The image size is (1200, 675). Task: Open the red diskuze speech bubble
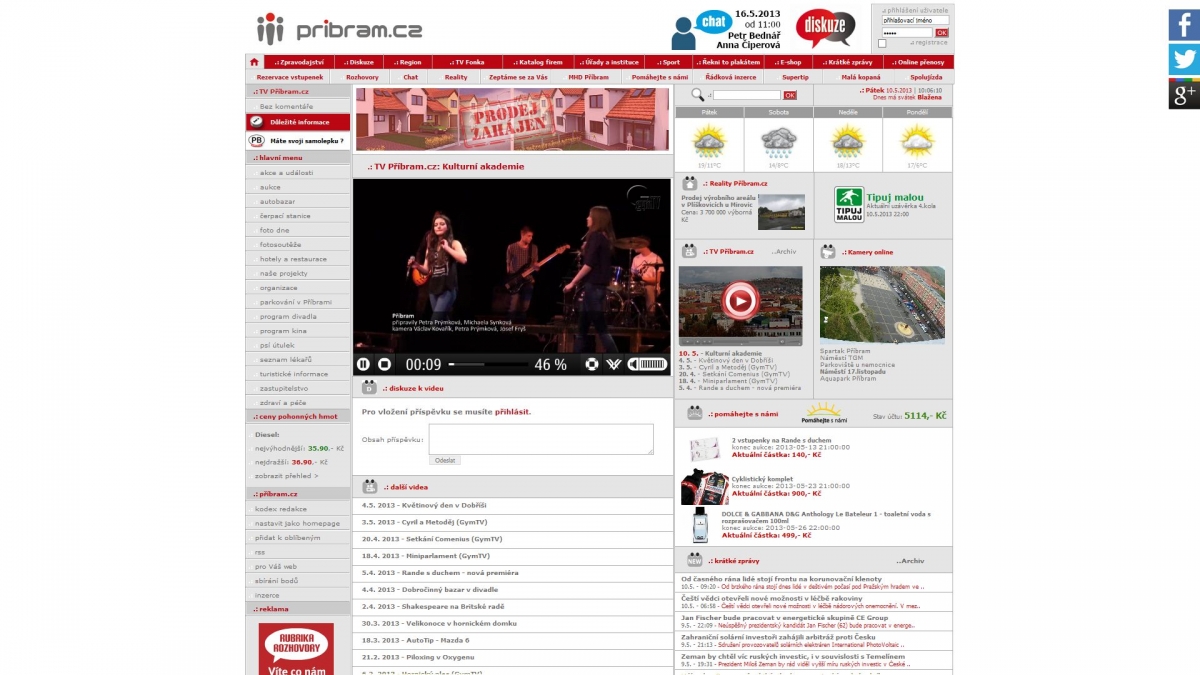(826, 28)
